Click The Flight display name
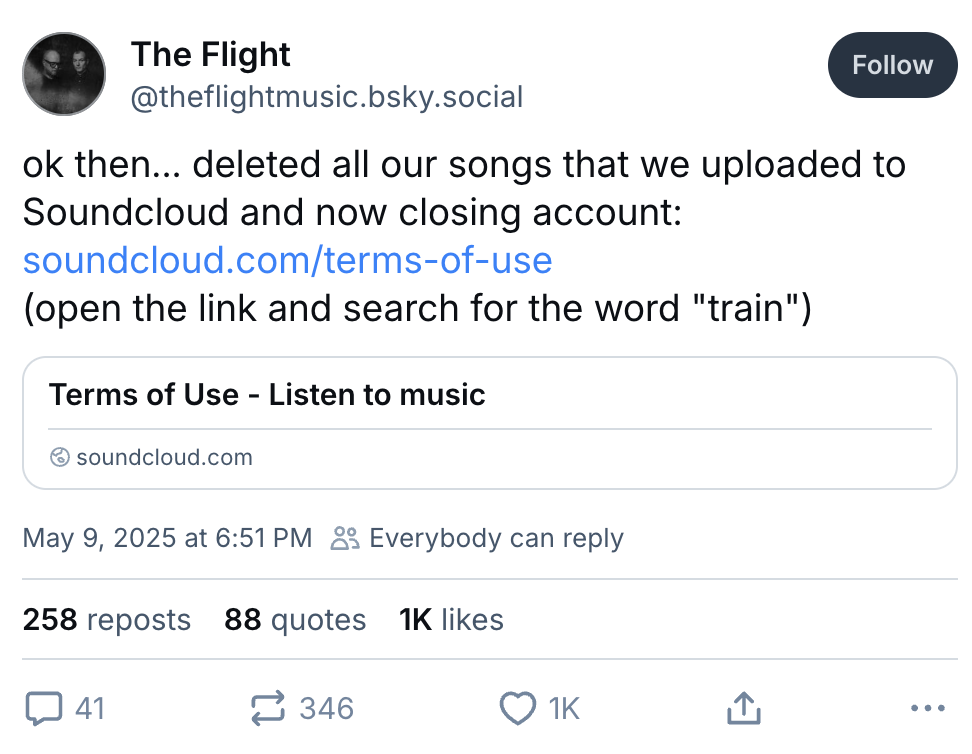Image resolution: width=972 pixels, height=754 pixels. click(x=210, y=54)
